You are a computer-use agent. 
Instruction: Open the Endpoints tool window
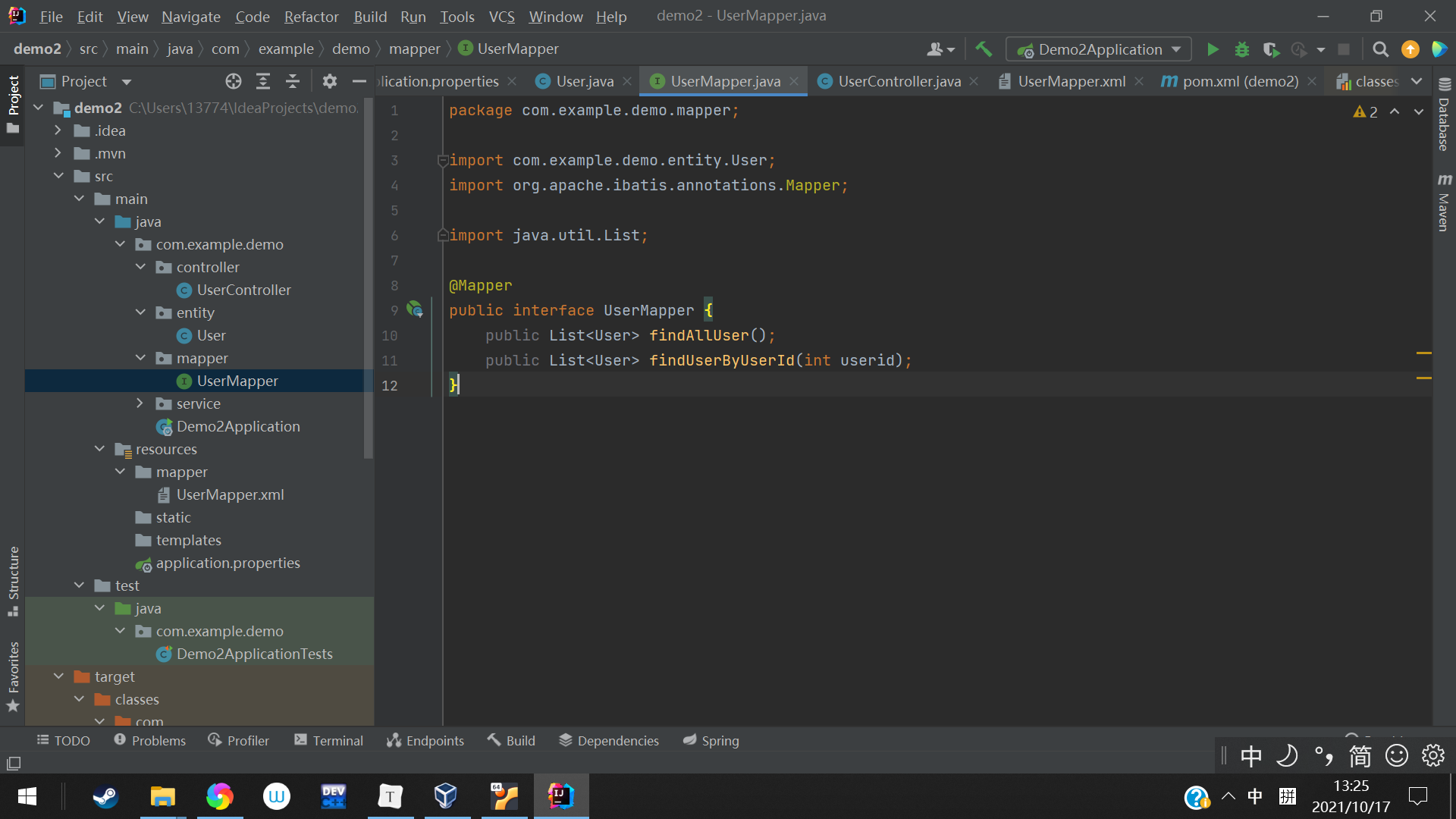click(425, 741)
